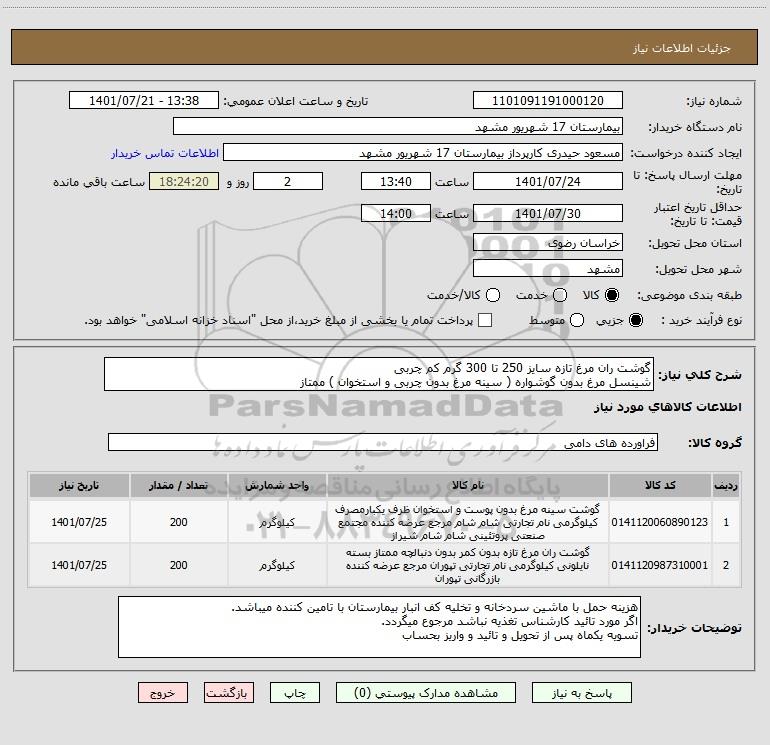
Task: Click quantity 200 in row 2
Action: click(178, 565)
